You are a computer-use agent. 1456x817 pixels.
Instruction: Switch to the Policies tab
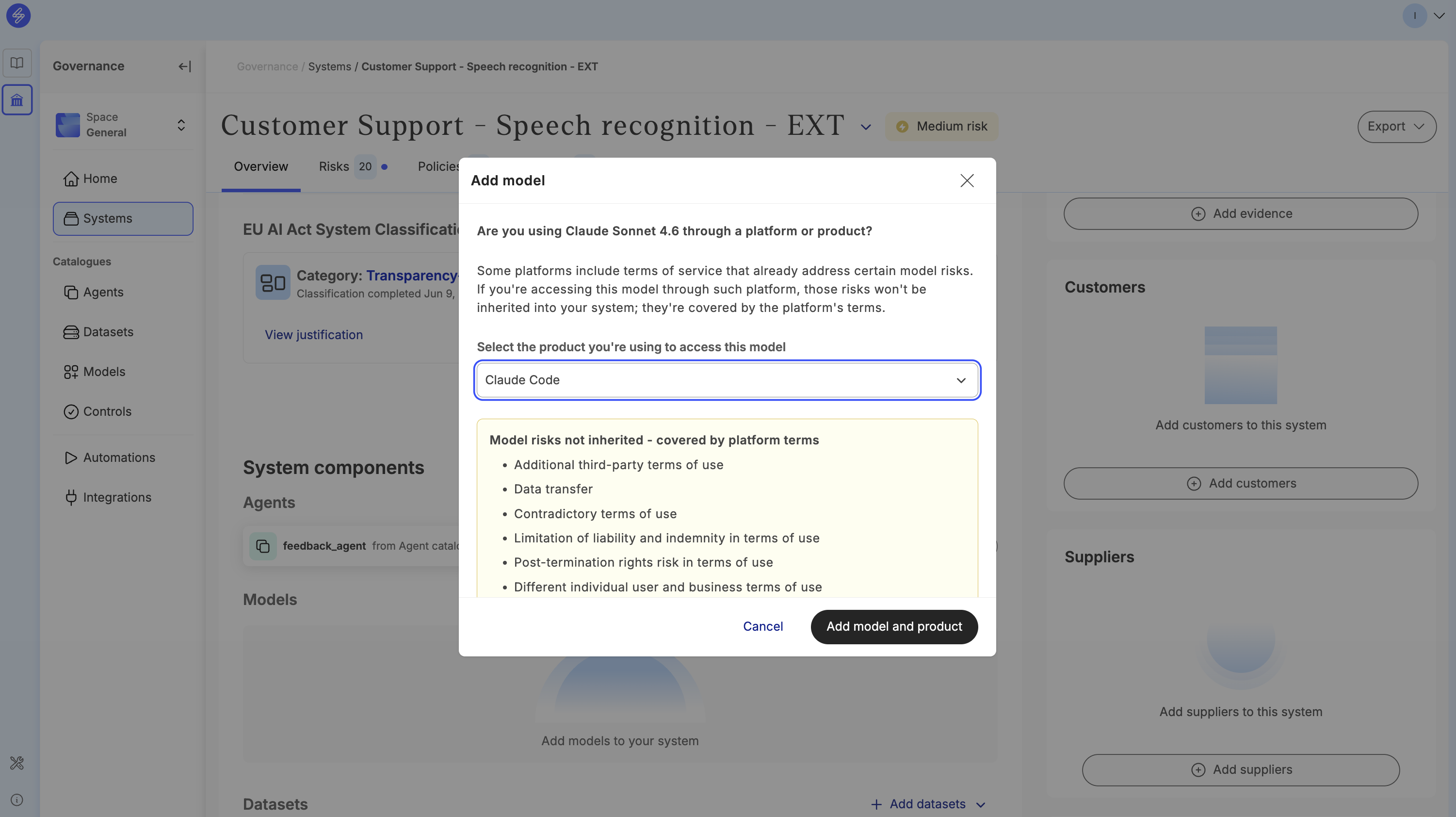(x=438, y=167)
